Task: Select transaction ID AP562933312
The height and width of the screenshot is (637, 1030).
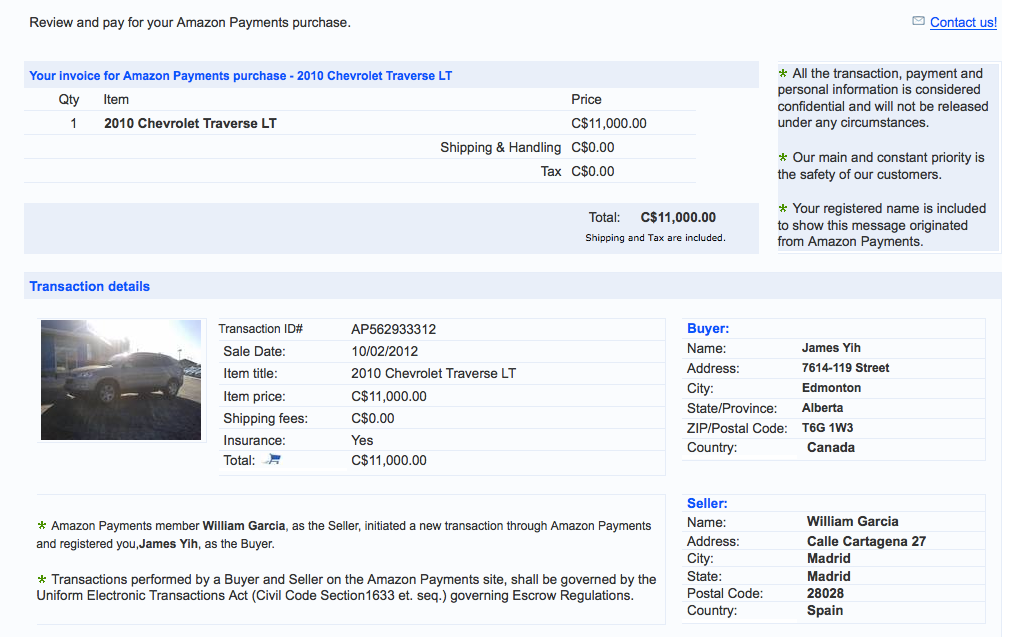Action: point(393,329)
